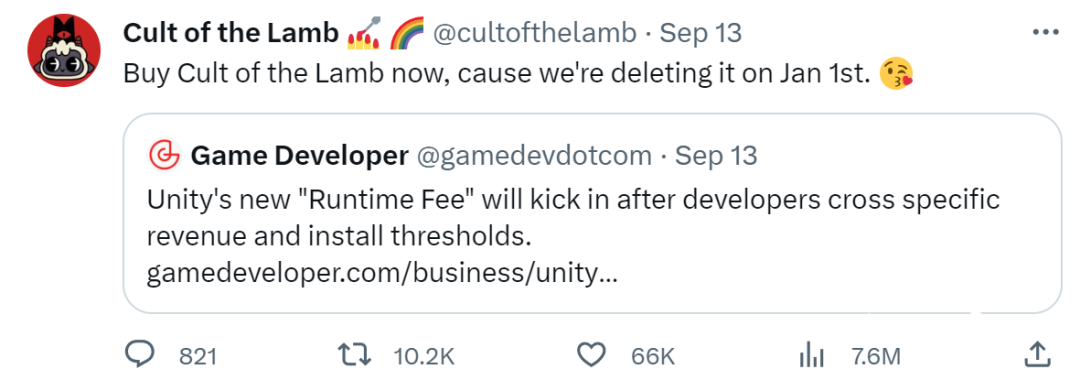
Task: Open the reply speech bubble icon
Action: pos(142,355)
